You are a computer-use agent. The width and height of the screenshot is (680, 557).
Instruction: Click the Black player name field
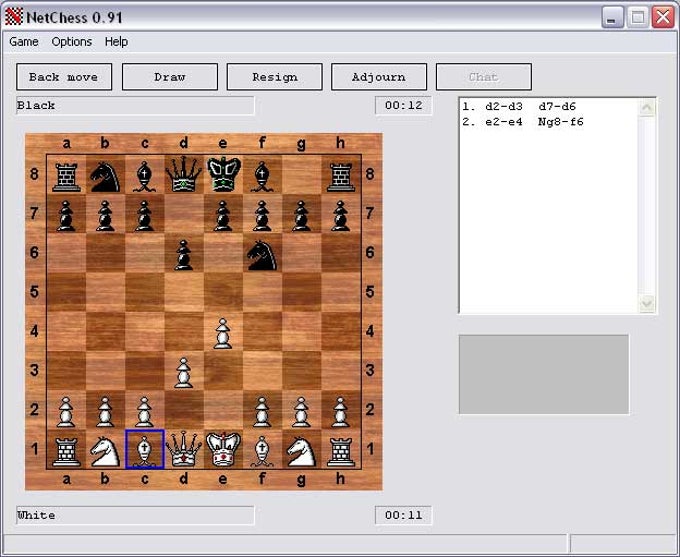coord(135,105)
